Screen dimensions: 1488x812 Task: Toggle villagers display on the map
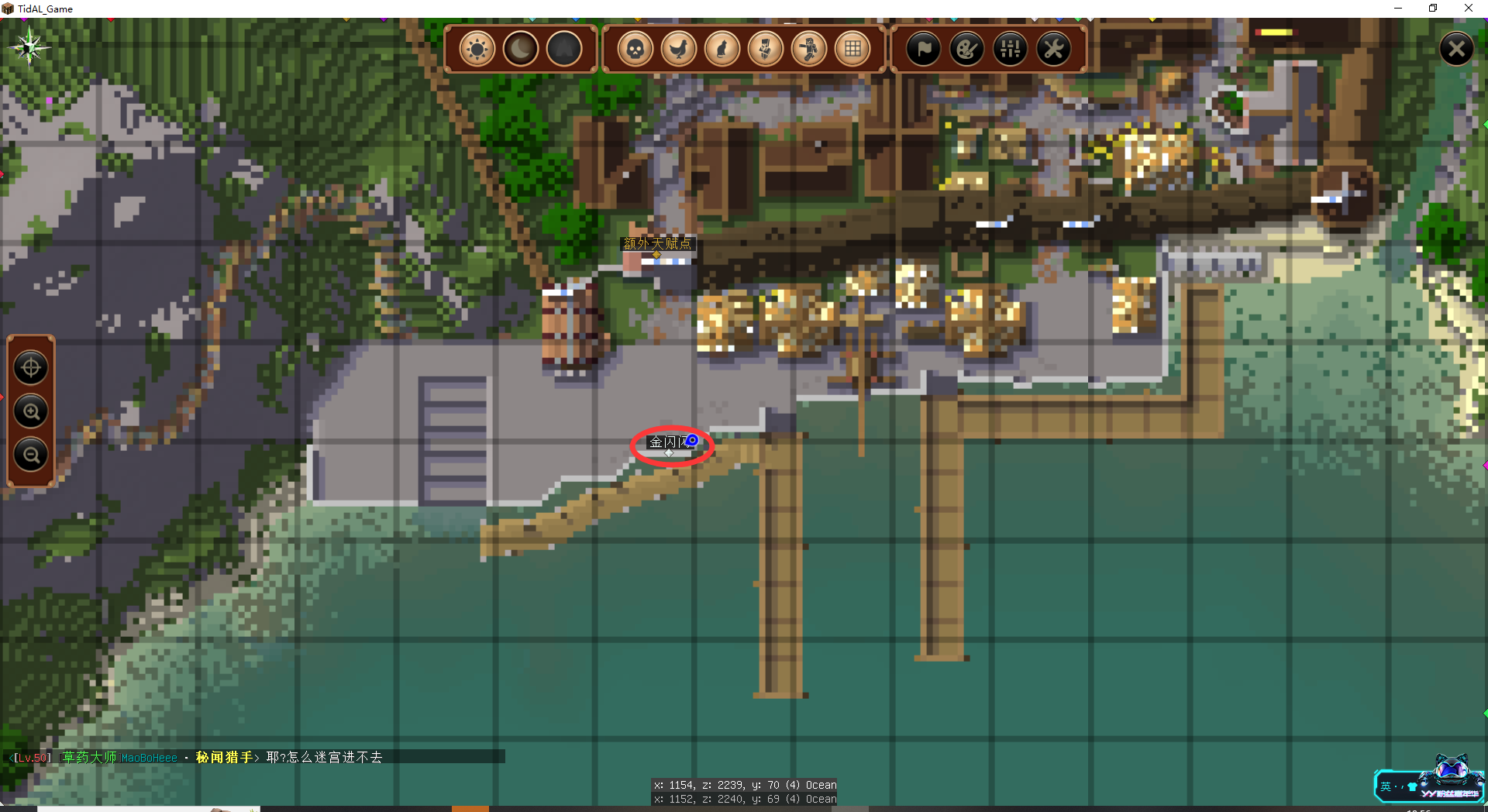tap(765, 50)
